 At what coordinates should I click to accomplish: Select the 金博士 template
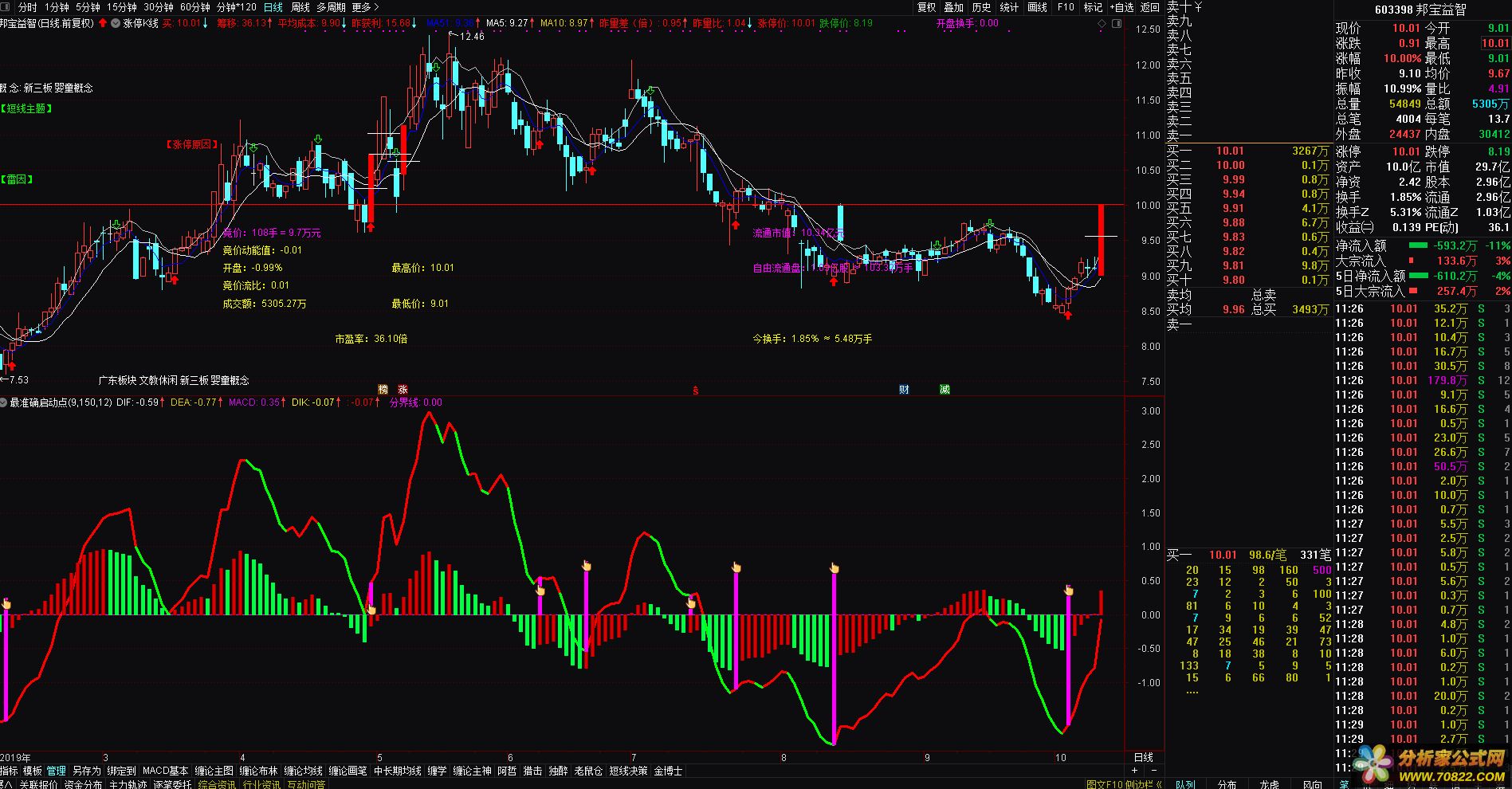669,771
